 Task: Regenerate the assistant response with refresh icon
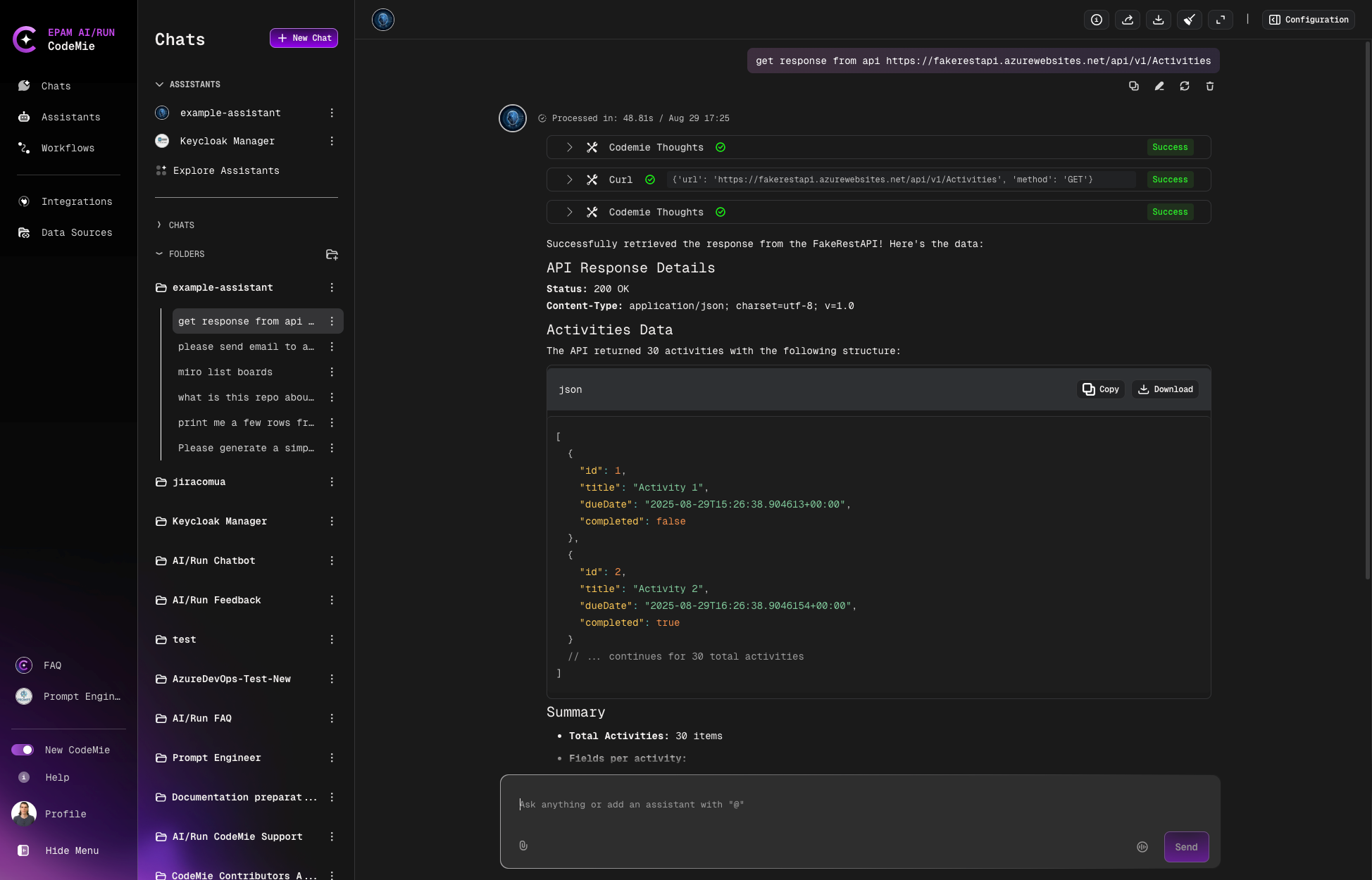[1185, 86]
